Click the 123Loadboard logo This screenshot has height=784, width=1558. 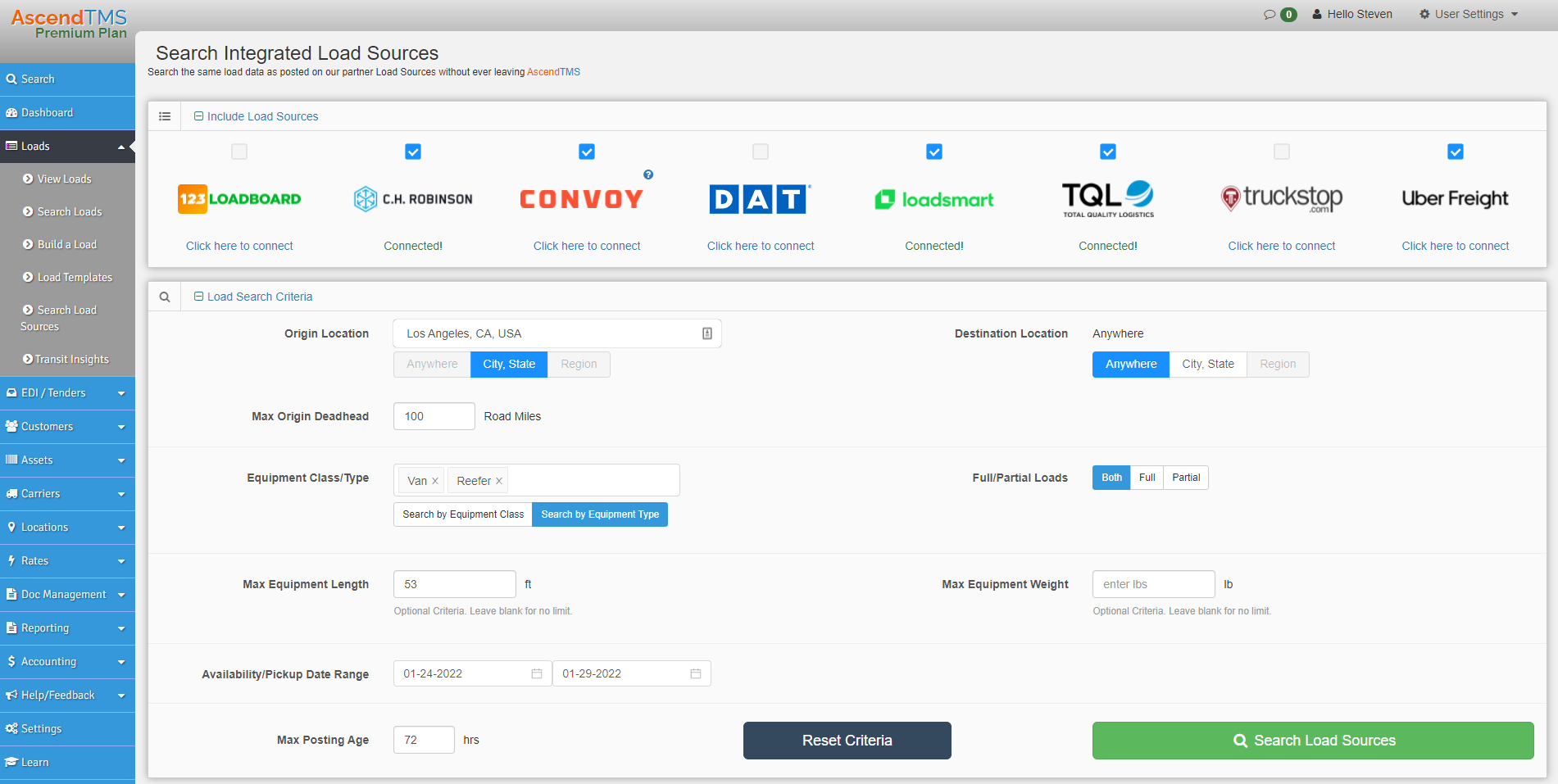point(239,199)
